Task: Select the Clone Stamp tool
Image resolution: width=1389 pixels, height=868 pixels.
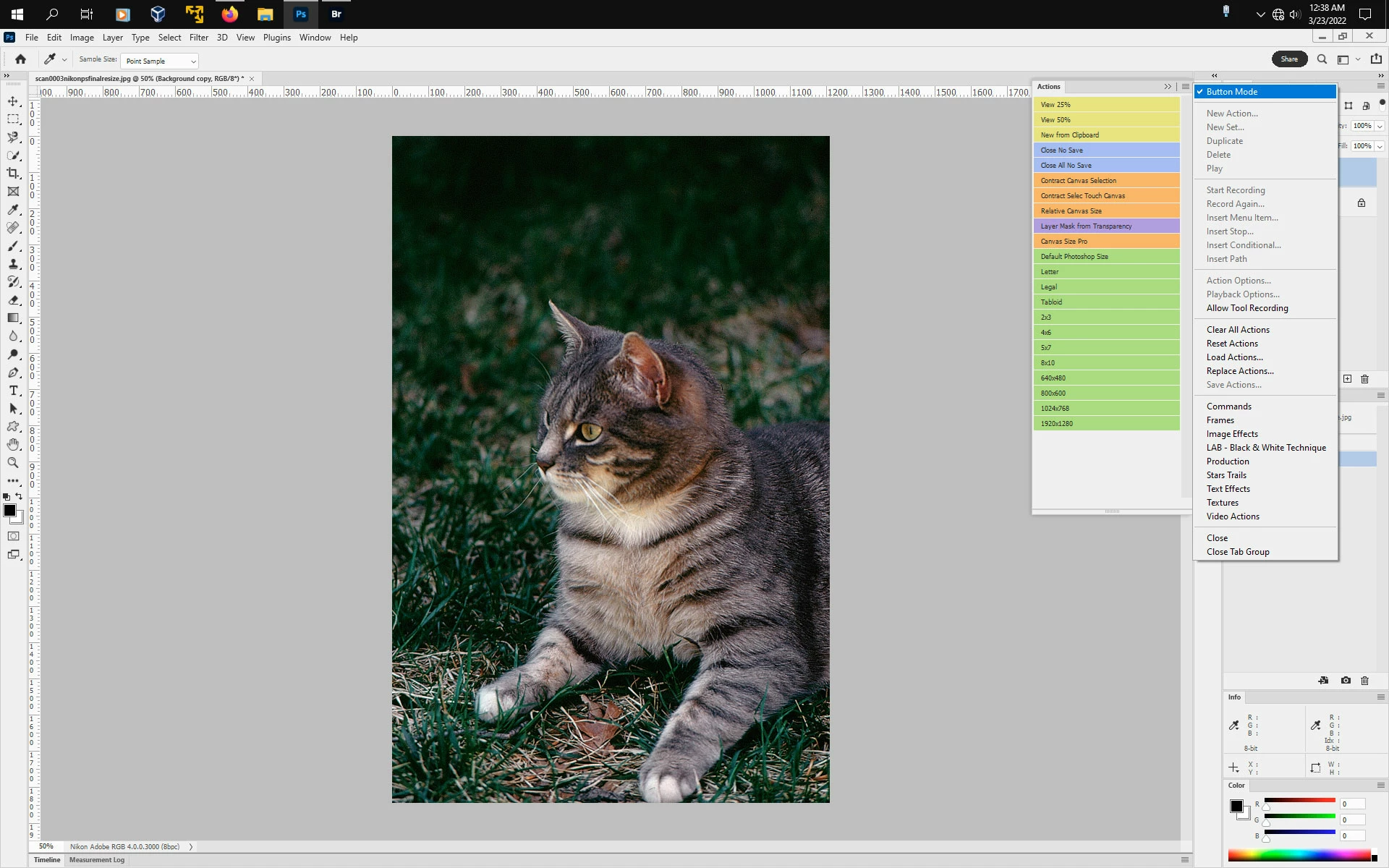Action: (13, 264)
